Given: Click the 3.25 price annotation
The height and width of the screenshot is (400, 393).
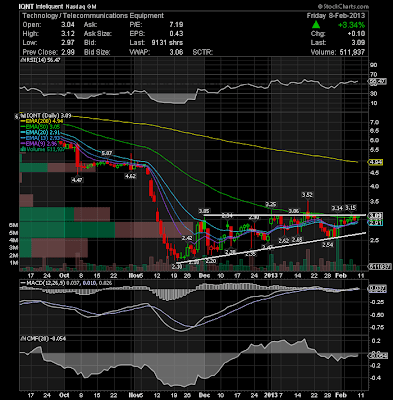Looking at the screenshot, I should pos(271,204).
